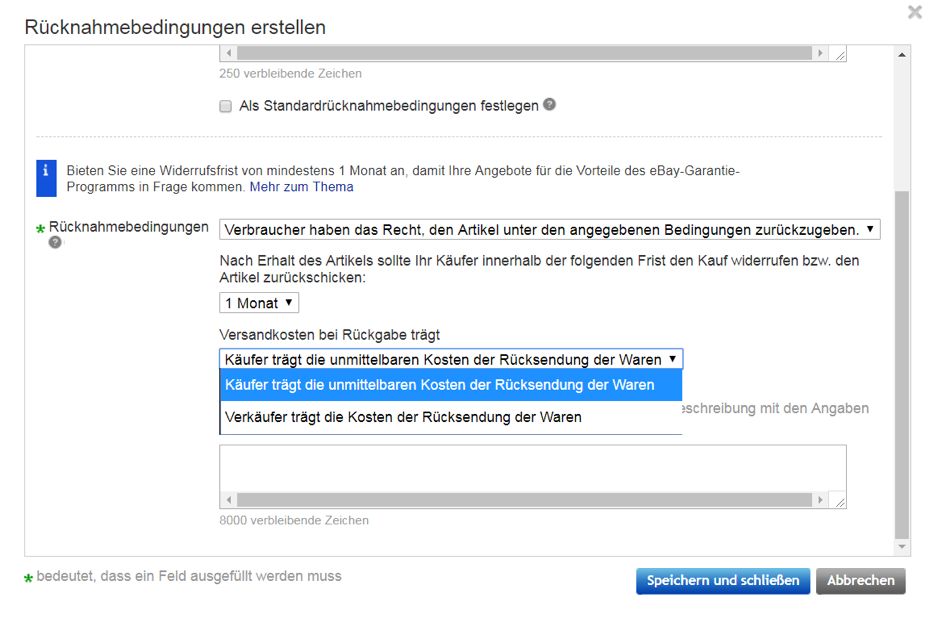Click the help icon below Rücknahmebedingungen label

(x=53, y=241)
